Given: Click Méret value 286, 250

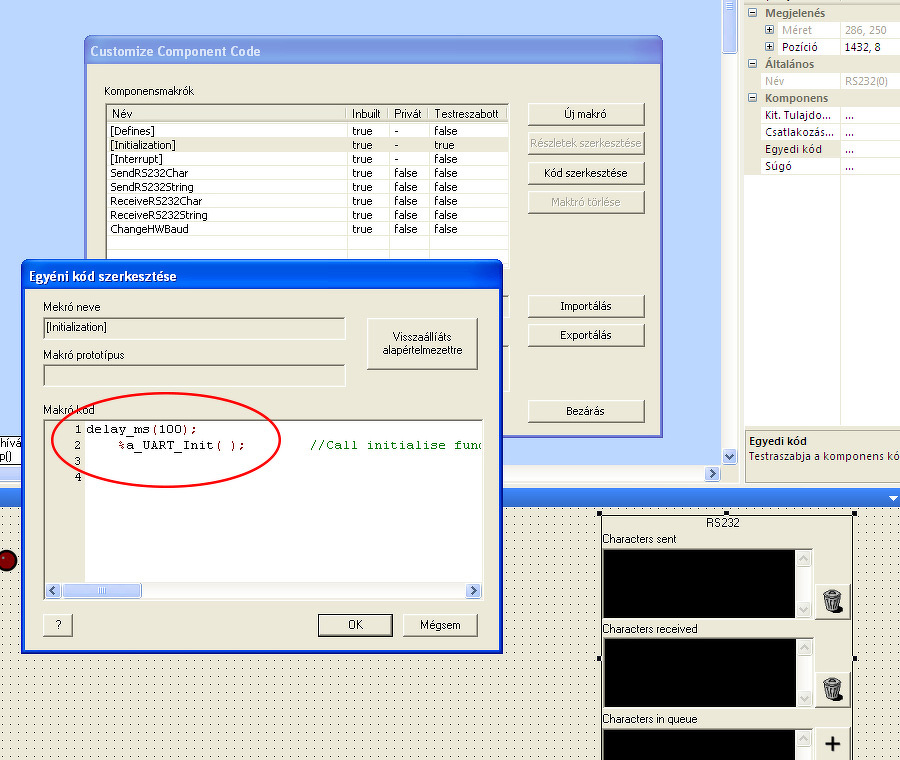Looking at the screenshot, I should tap(866, 30).
